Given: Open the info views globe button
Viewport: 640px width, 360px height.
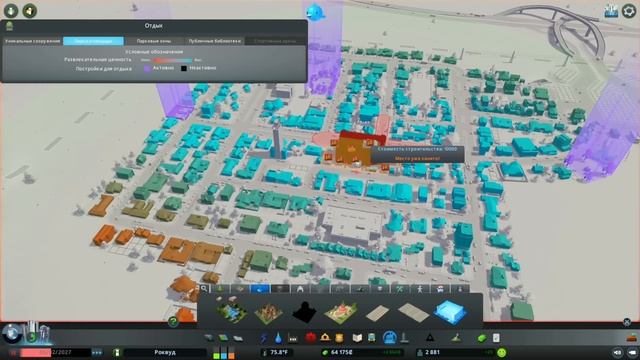Looking at the screenshot, I should [11, 333].
